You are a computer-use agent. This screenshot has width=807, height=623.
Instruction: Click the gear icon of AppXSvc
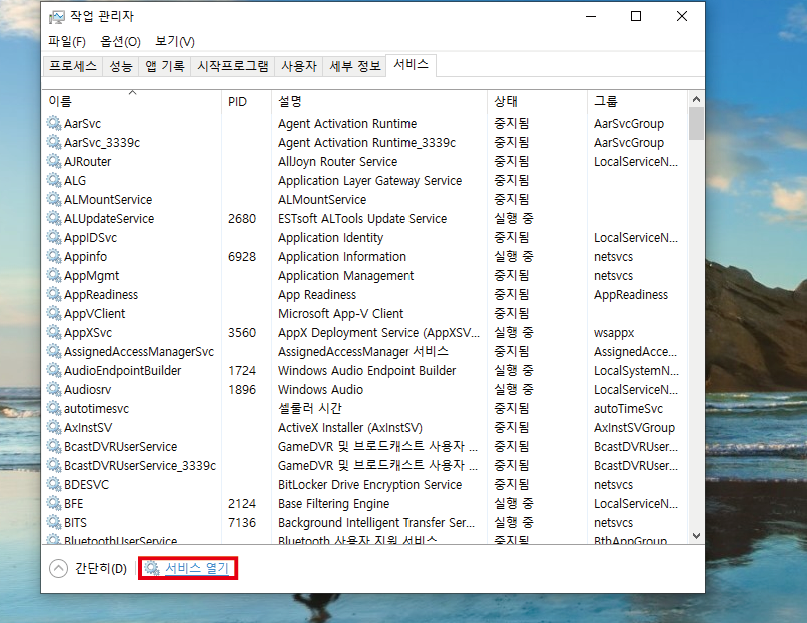pyautogui.click(x=54, y=332)
